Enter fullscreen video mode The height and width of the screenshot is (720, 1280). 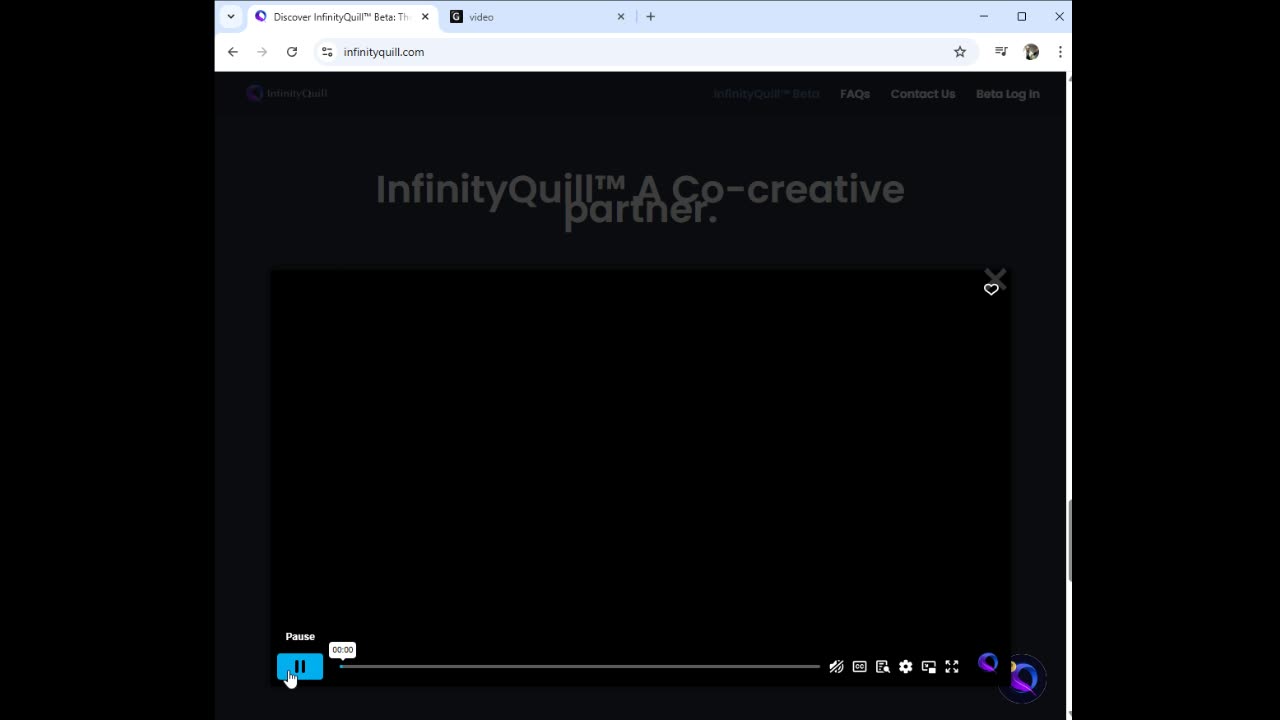pyautogui.click(x=952, y=667)
